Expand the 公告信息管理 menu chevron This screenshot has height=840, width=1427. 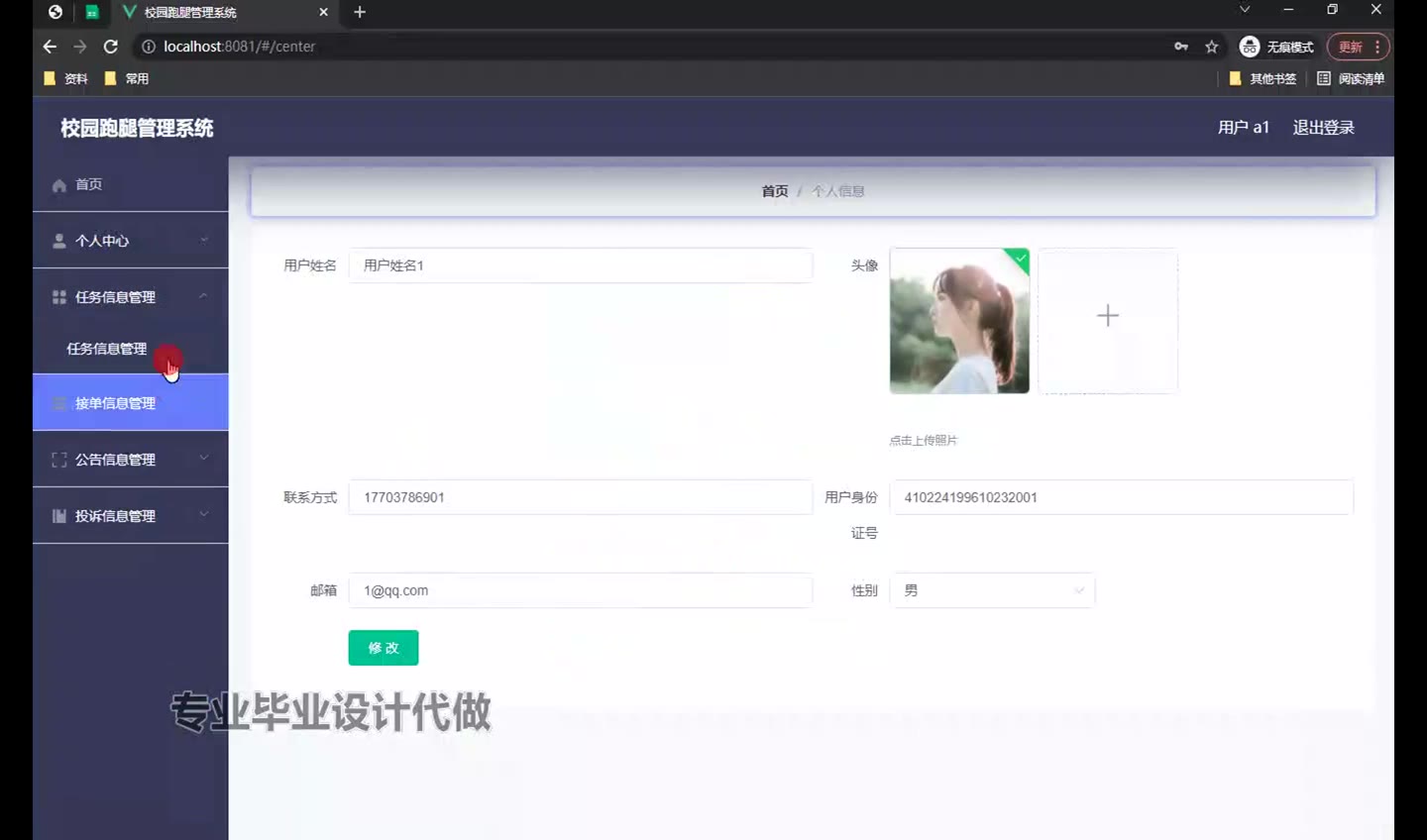point(204,459)
